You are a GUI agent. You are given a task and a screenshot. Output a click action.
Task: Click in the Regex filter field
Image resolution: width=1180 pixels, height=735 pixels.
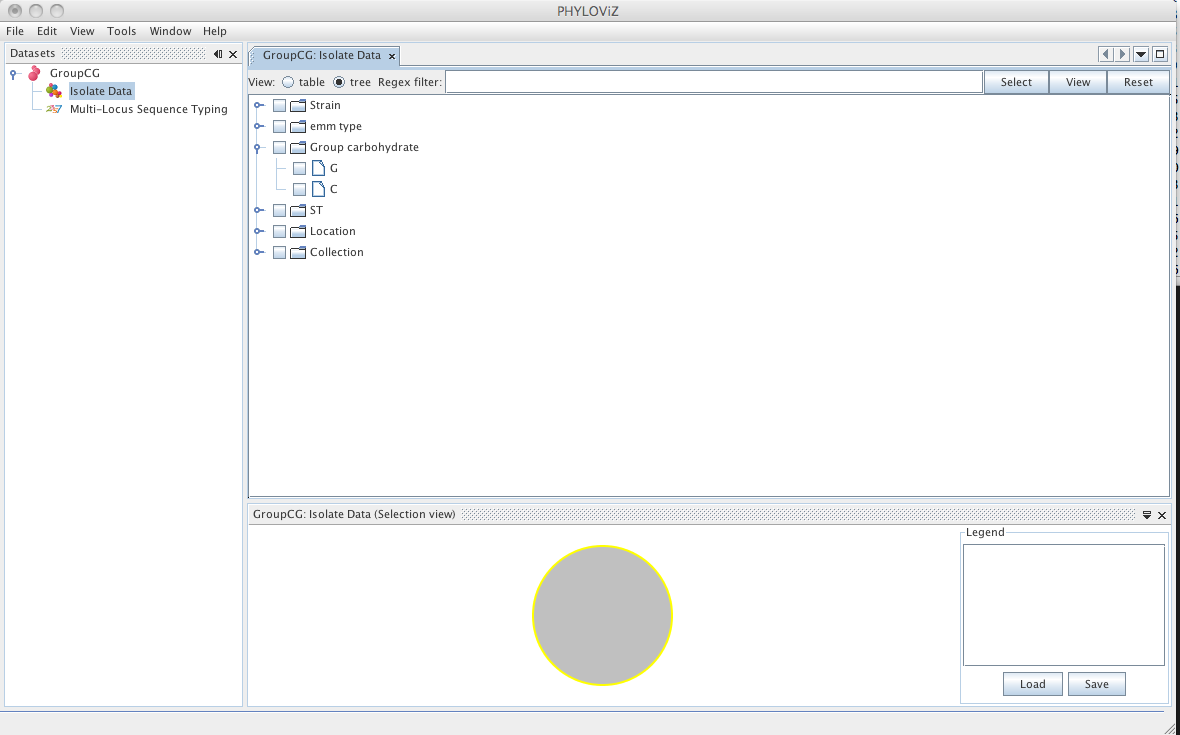pos(713,82)
